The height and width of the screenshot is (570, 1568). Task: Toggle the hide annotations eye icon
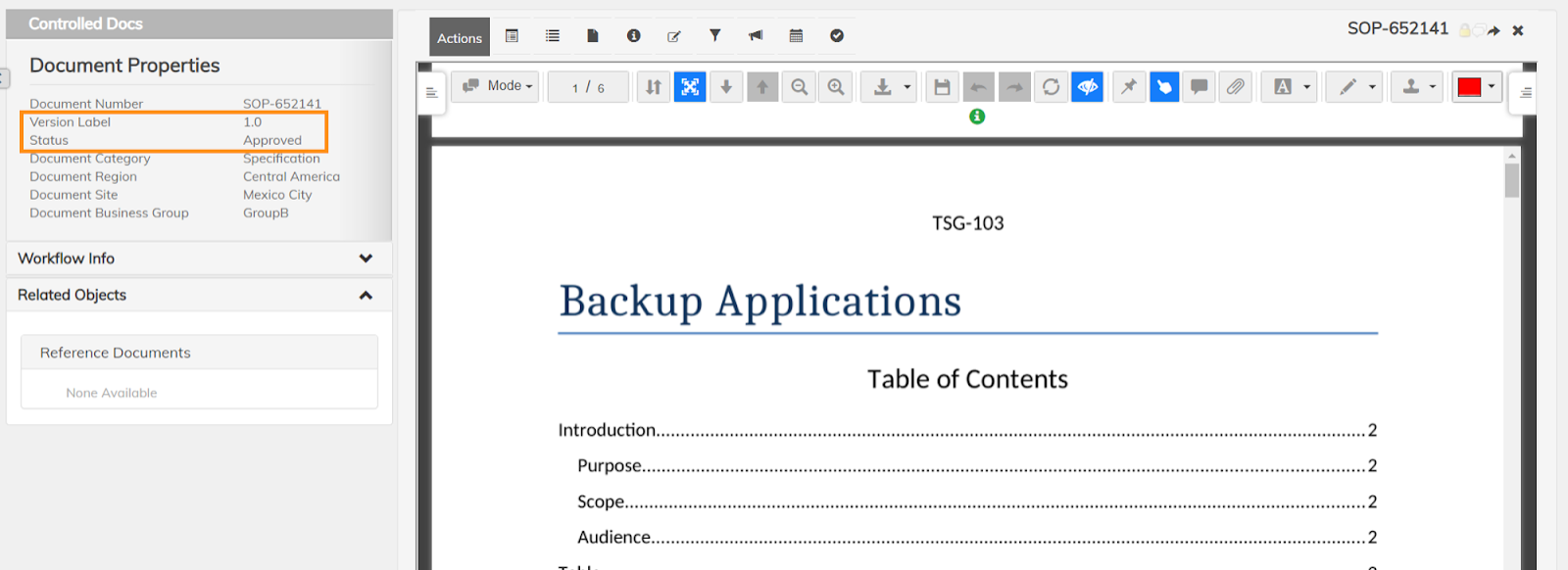point(1087,87)
